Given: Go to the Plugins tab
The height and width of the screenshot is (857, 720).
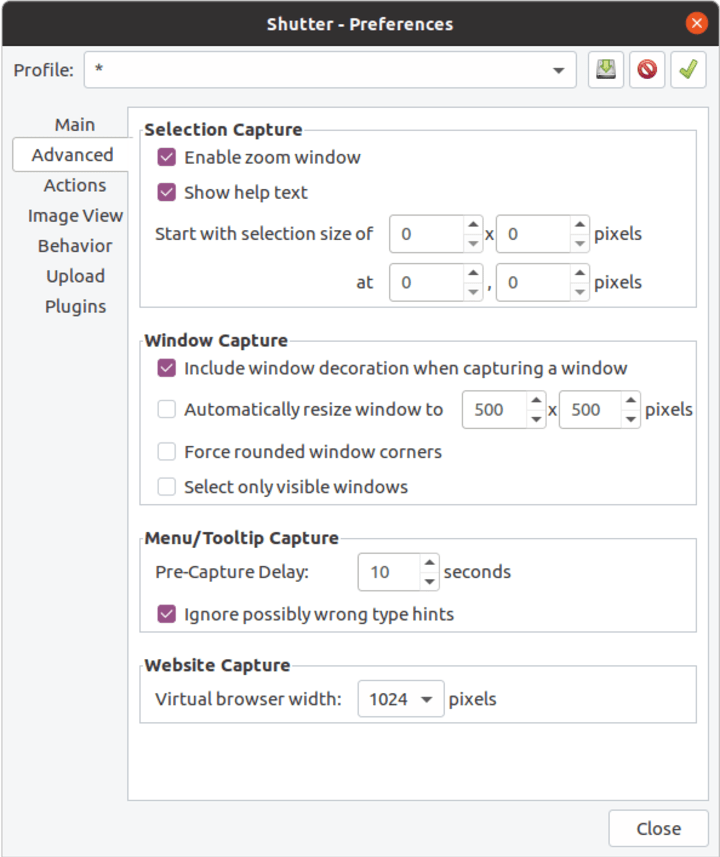Looking at the screenshot, I should (x=75, y=307).
